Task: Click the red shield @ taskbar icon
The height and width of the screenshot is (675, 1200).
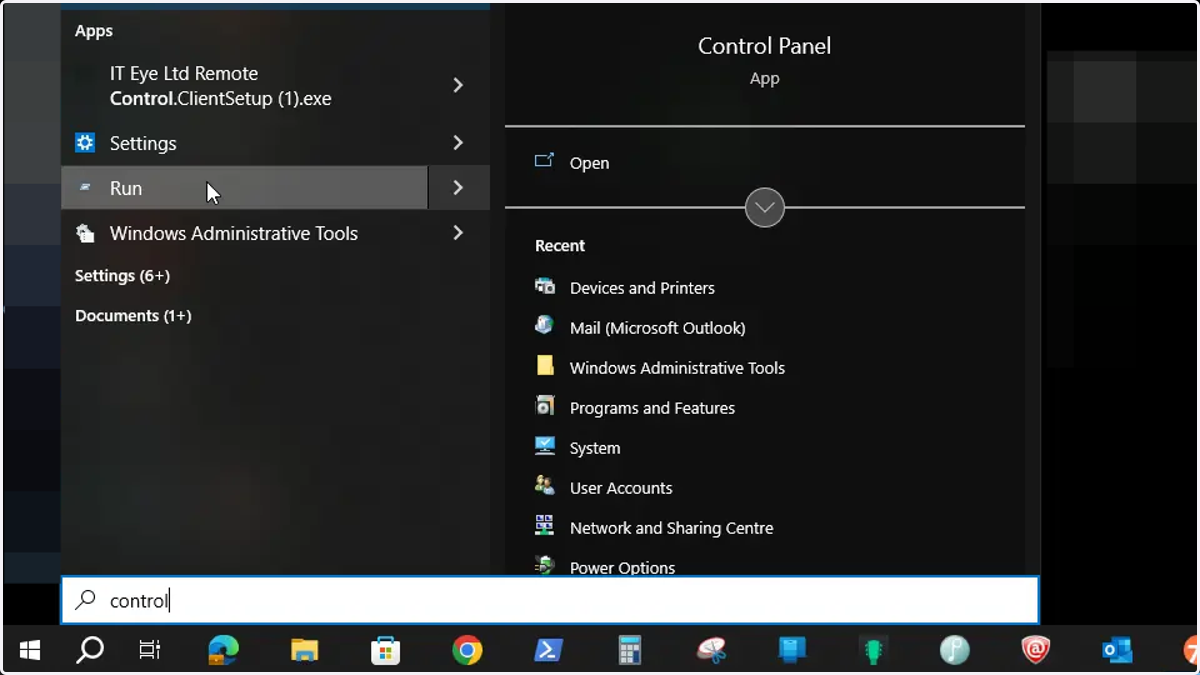Action: pyautogui.click(x=1036, y=651)
